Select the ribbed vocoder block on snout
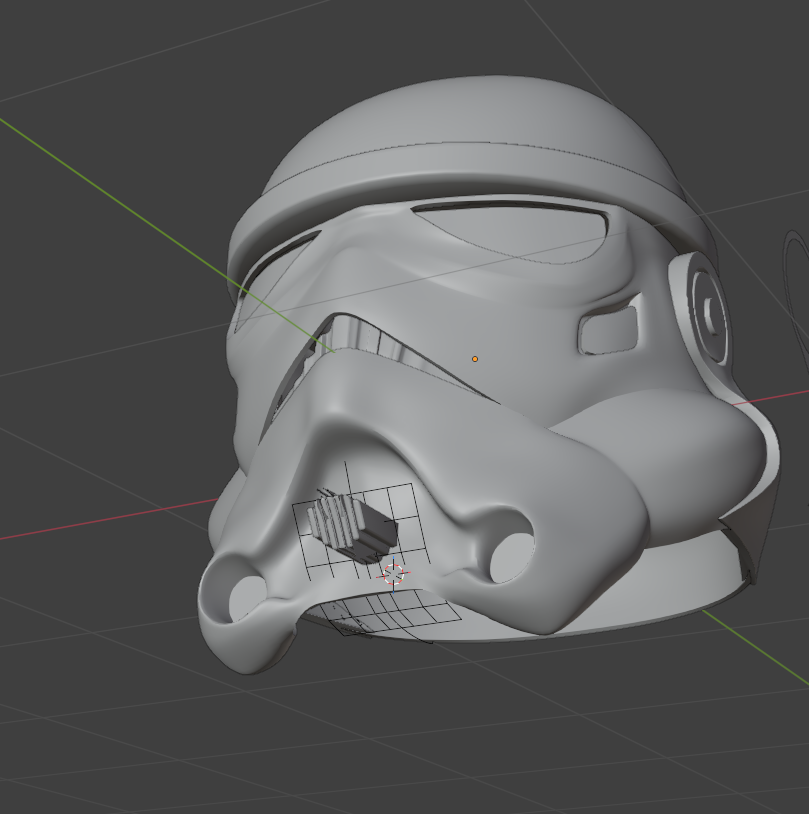Image resolution: width=809 pixels, height=814 pixels. 349,524
